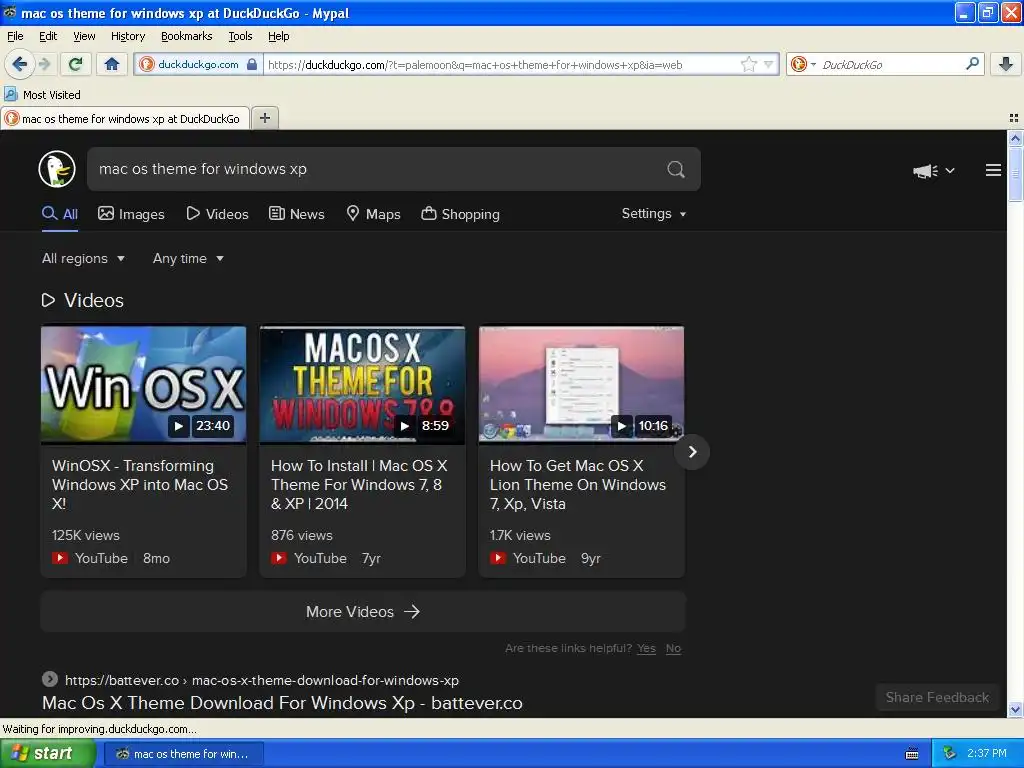The image size is (1024, 768).
Task: Answer No to links helpful question
Action: coord(673,648)
